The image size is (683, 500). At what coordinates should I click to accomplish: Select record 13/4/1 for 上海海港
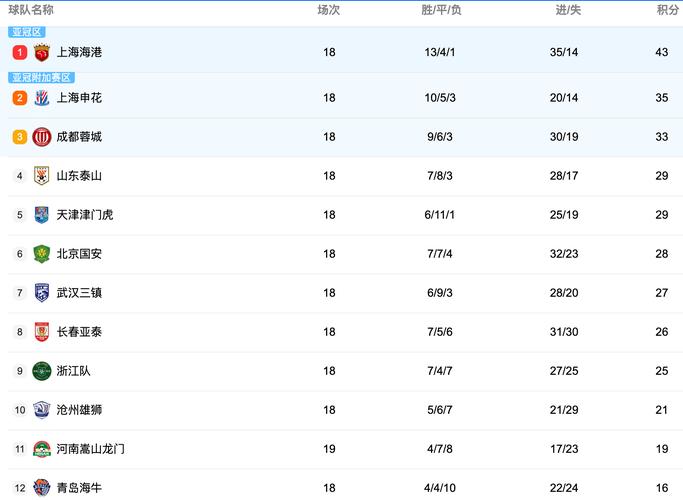[440, 52]
